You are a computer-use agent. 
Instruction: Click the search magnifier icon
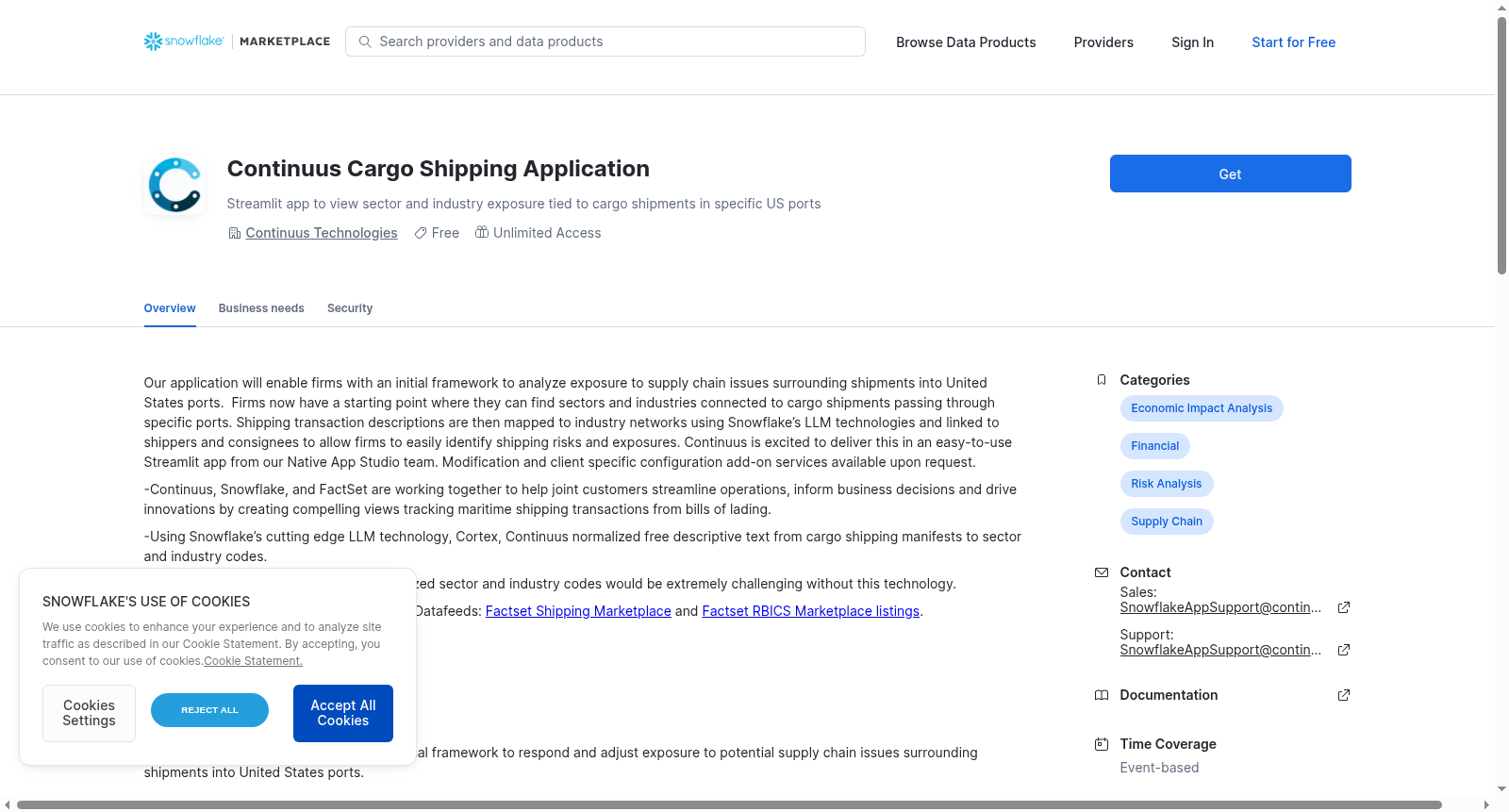click(365, 41)
